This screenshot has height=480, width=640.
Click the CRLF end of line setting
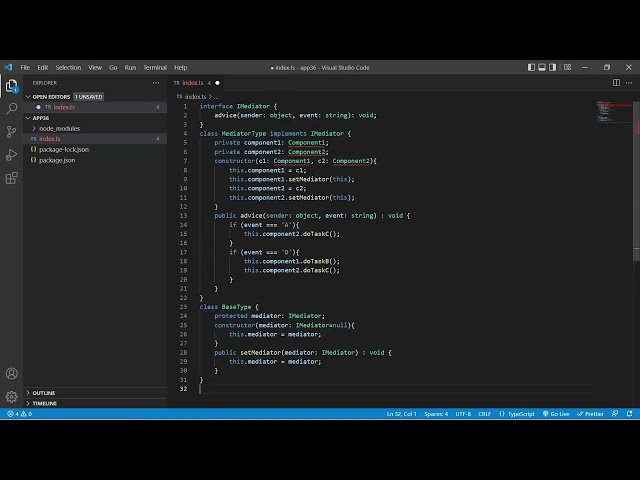[x=484, y=414]
